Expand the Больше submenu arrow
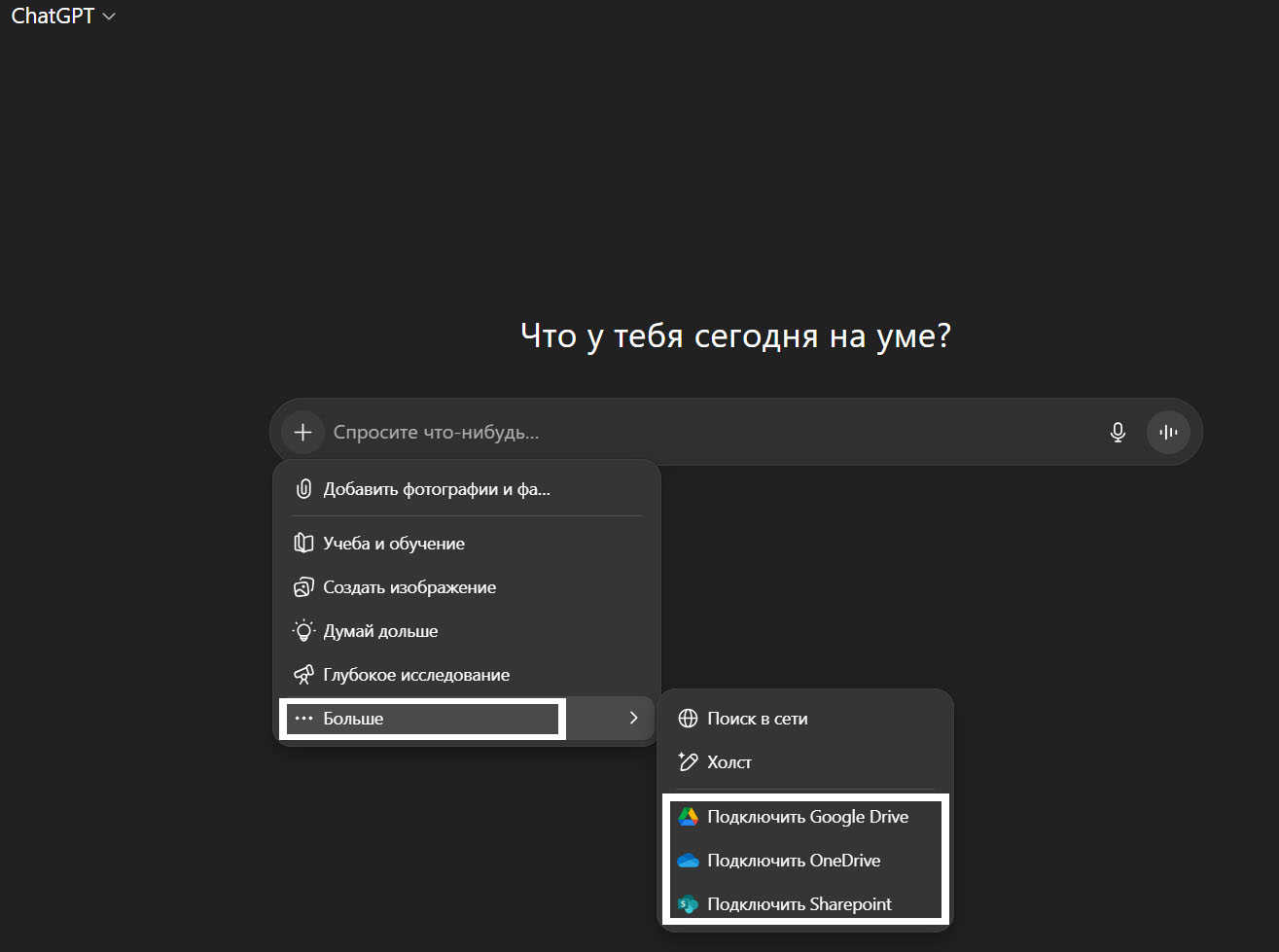 (x=633, y=718)
